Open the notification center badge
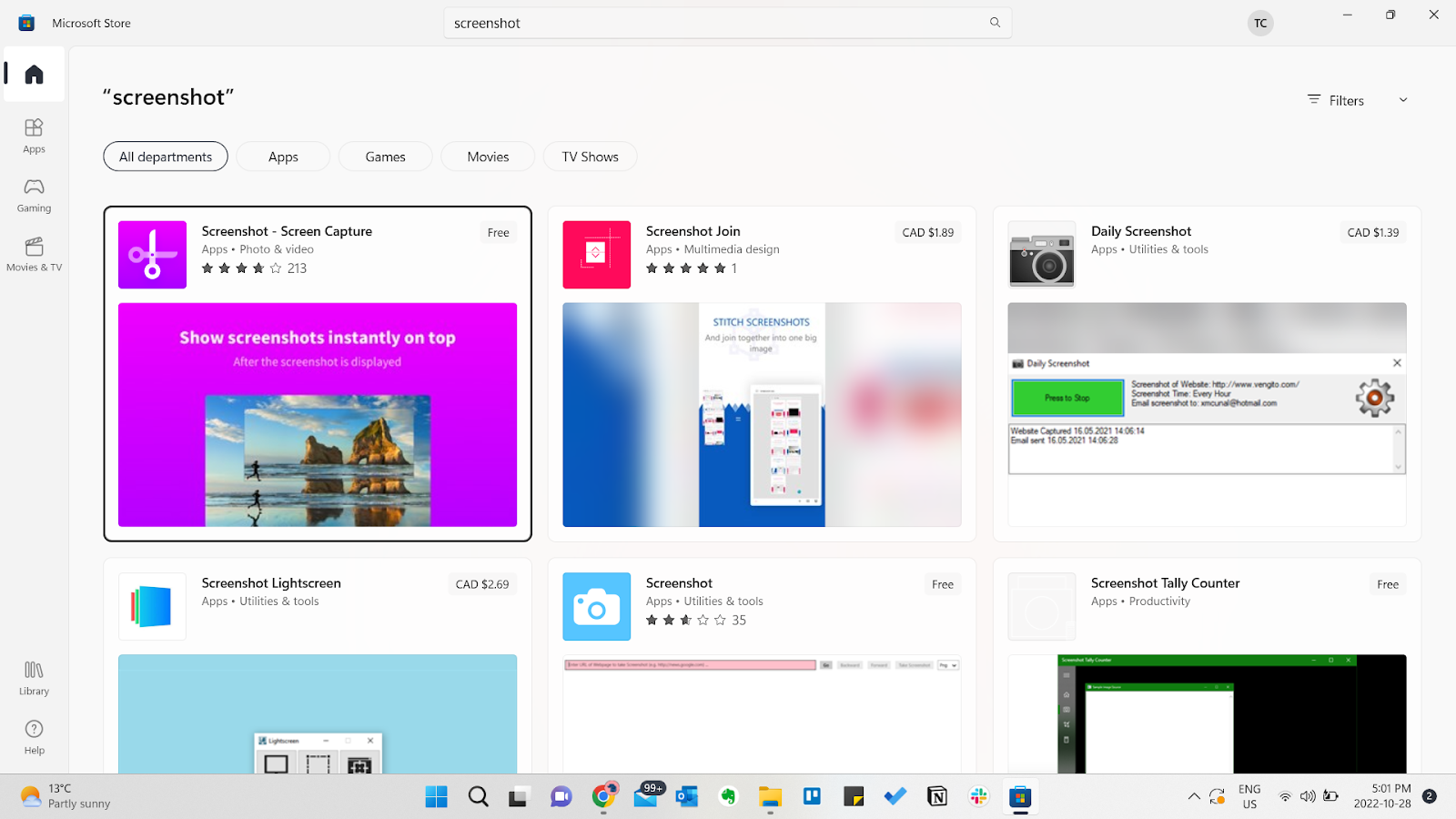 coord(1430,796)
